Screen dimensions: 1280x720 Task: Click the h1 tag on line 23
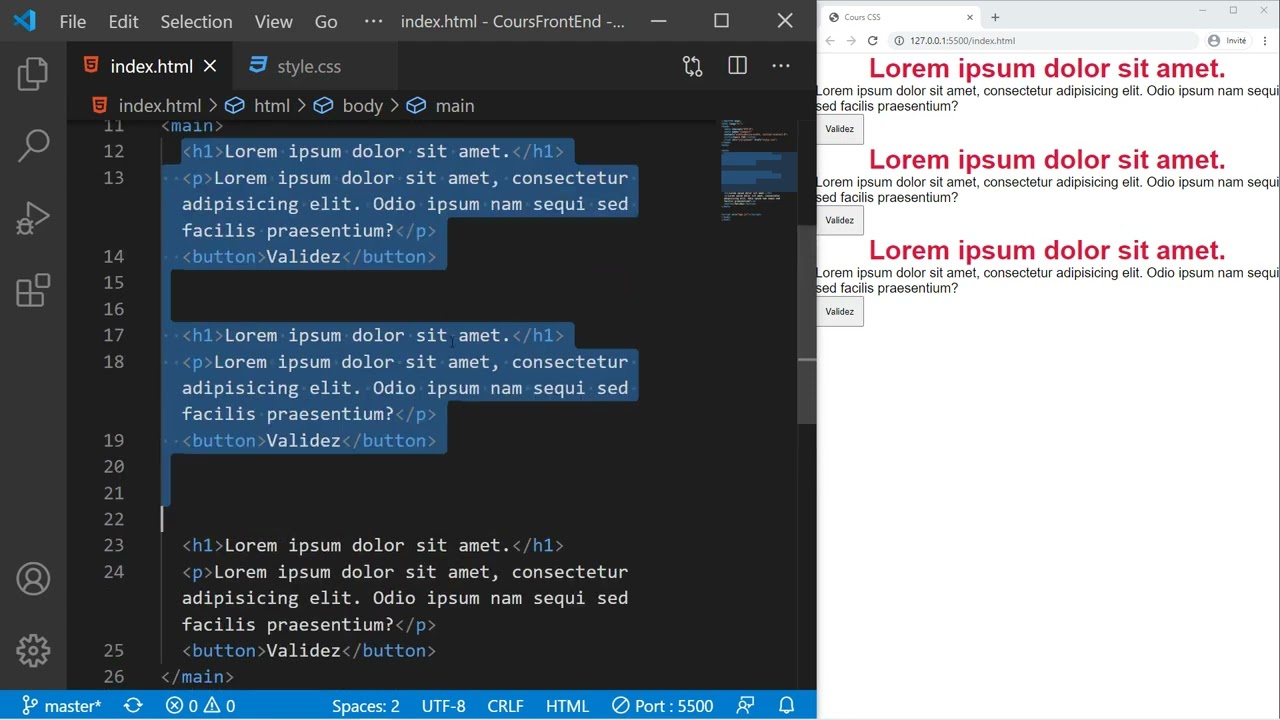[x=203, y=545]
